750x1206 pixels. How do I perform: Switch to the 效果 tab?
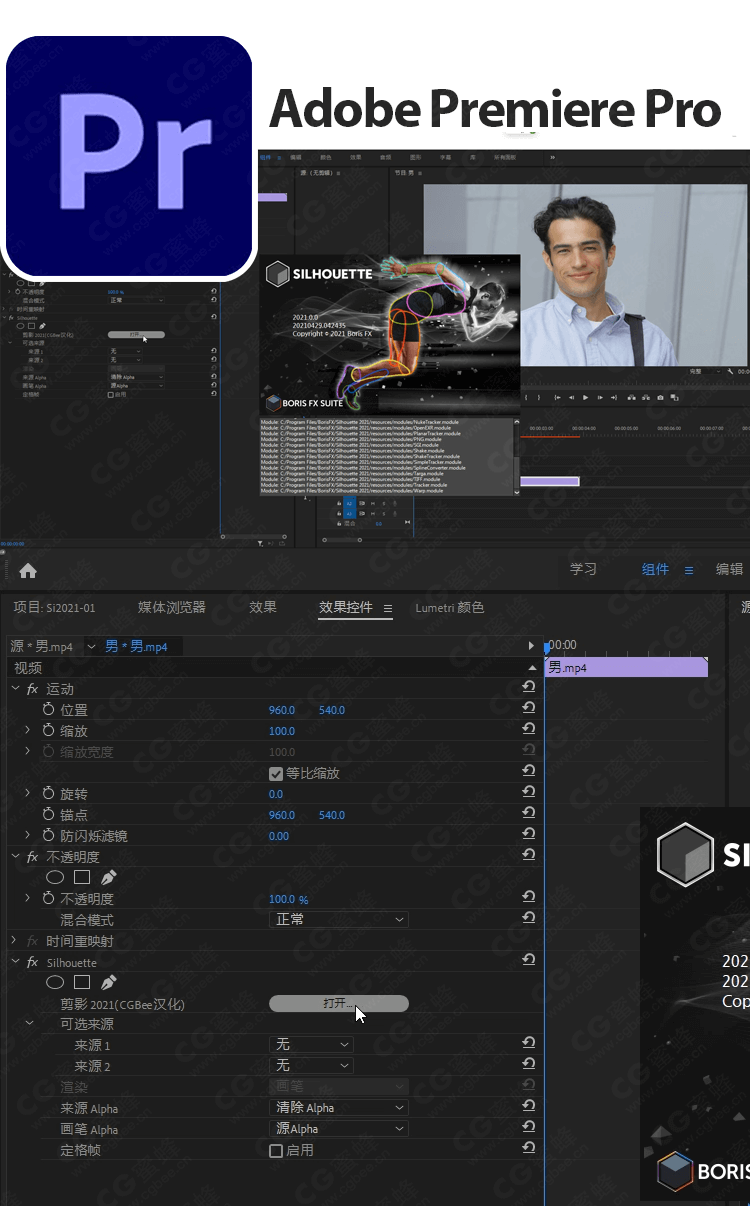point(263,607)
